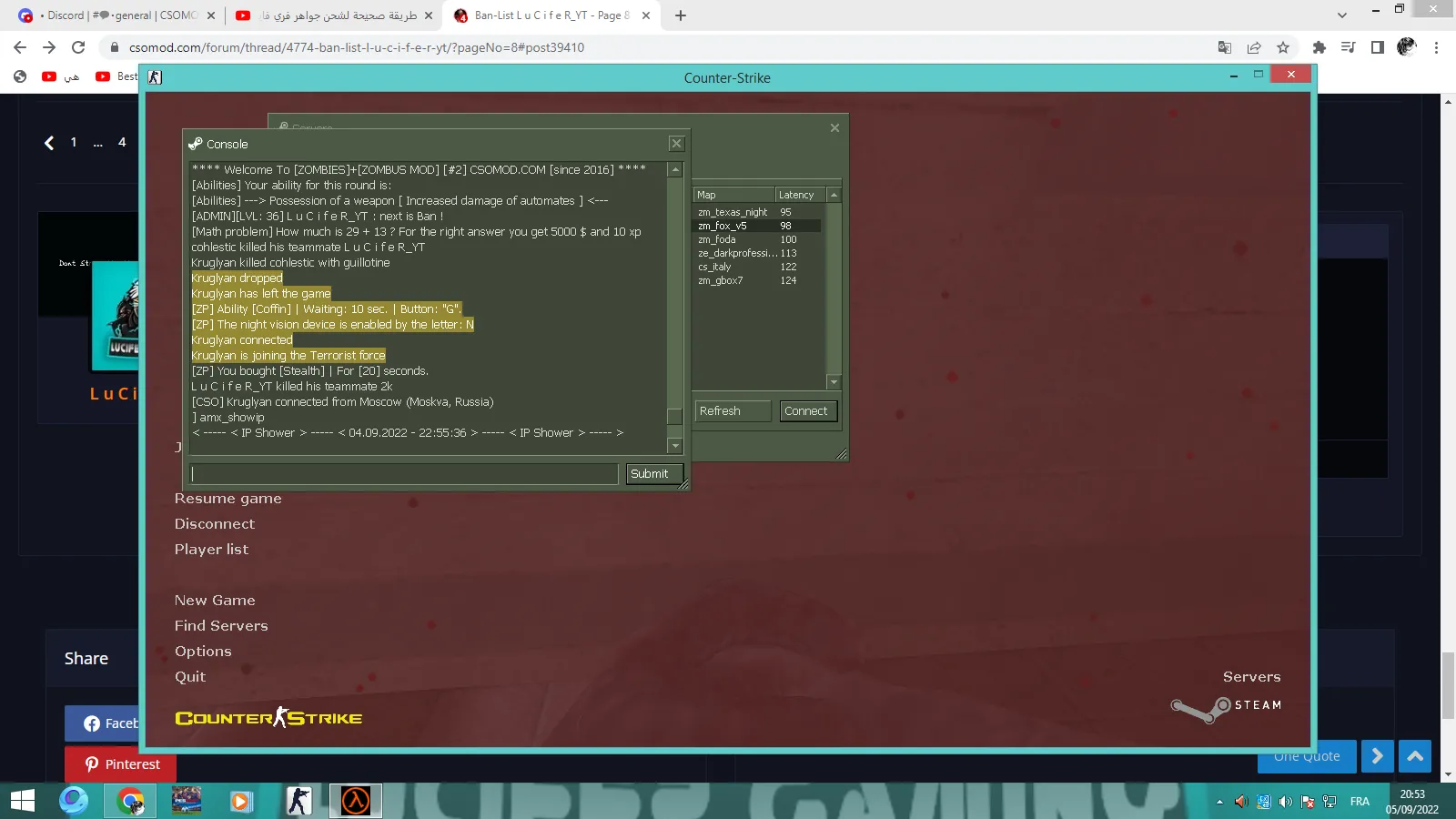Viewport: 1456px width, 819px height.
Task: Toggle the browser side panel
Action: [x=1378, y=47]
